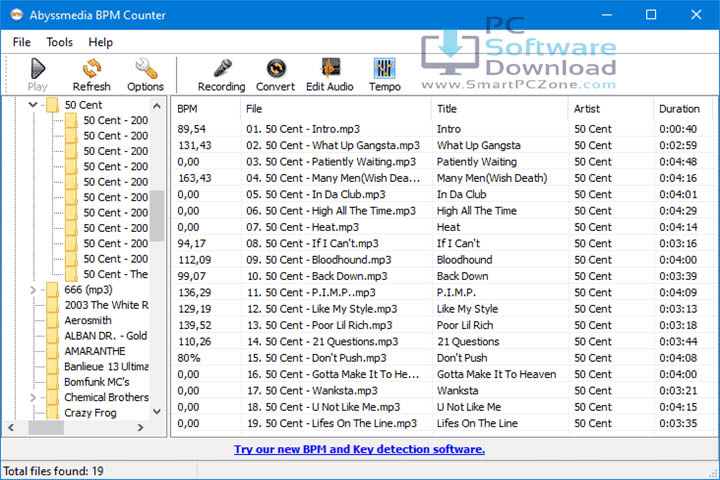Select the Crazy Frog folder icon
Screen dimensions: 720x480
click(53, 412)
